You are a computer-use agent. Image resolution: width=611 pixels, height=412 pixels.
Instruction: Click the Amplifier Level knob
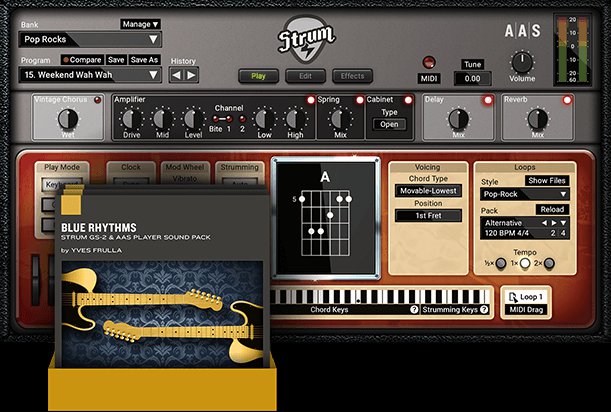194,119
